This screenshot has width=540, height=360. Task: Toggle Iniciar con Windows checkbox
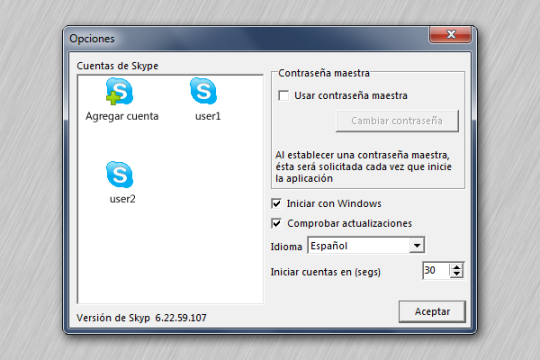[276, 204]
